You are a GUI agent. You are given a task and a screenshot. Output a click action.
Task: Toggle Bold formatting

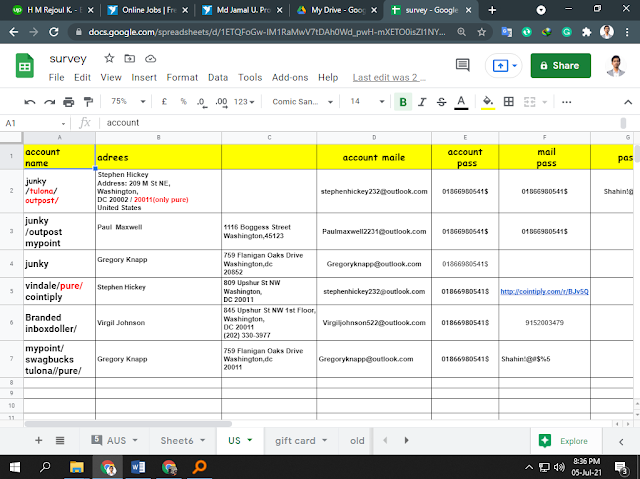click(x=403, y=102)
